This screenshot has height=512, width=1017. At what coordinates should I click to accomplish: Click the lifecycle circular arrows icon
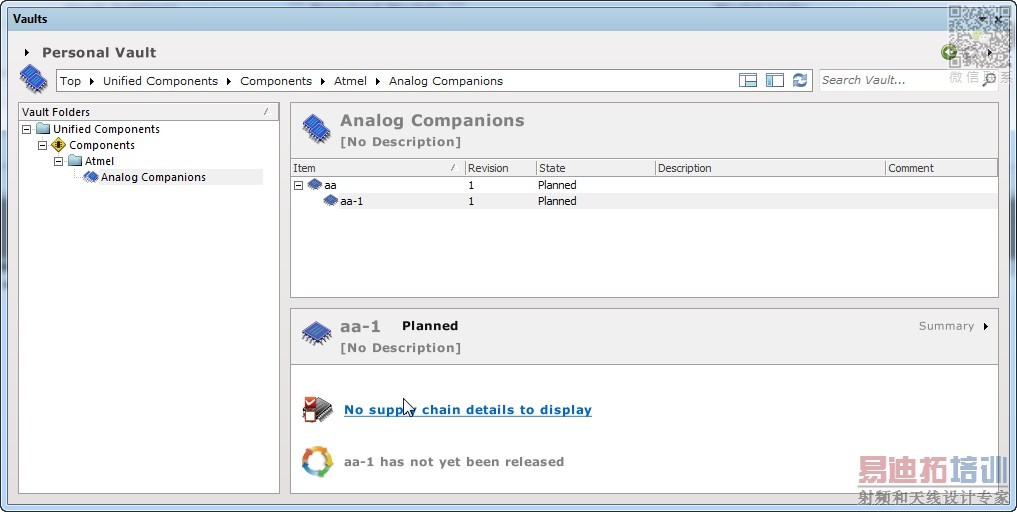[x=317, y=461]
